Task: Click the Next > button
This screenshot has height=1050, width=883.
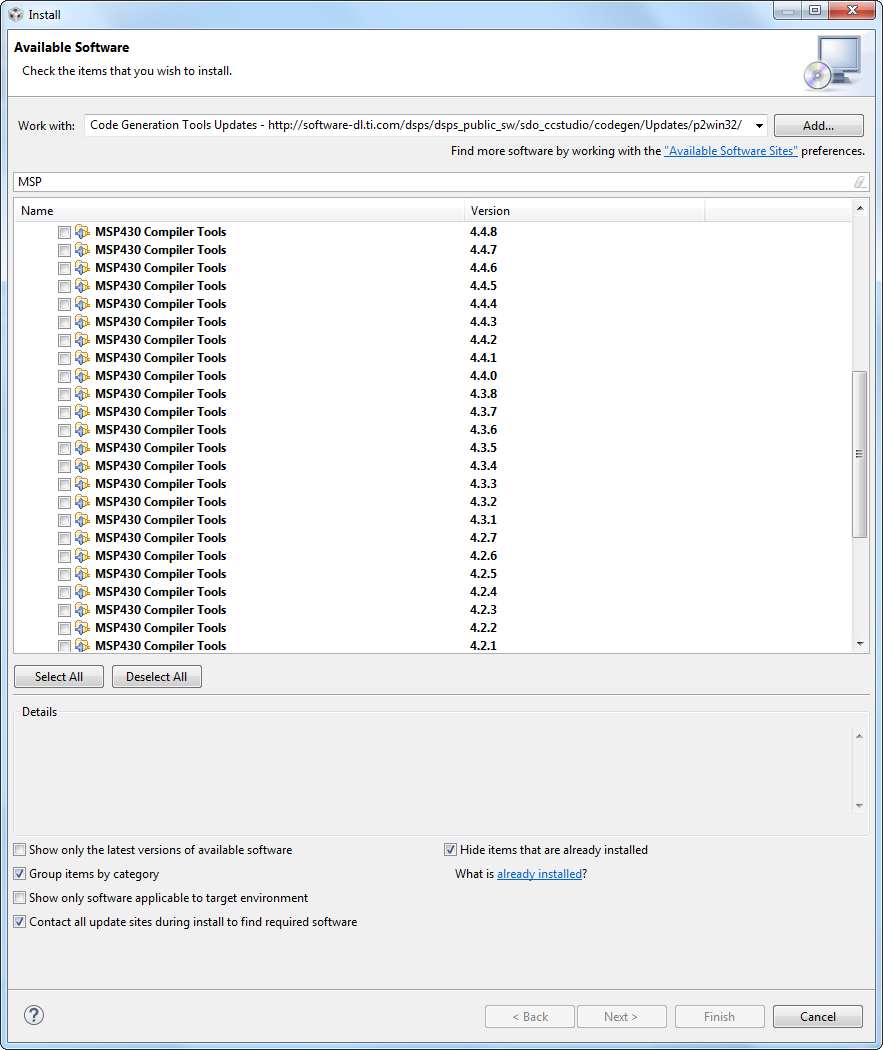Action: pos(621,1017)
